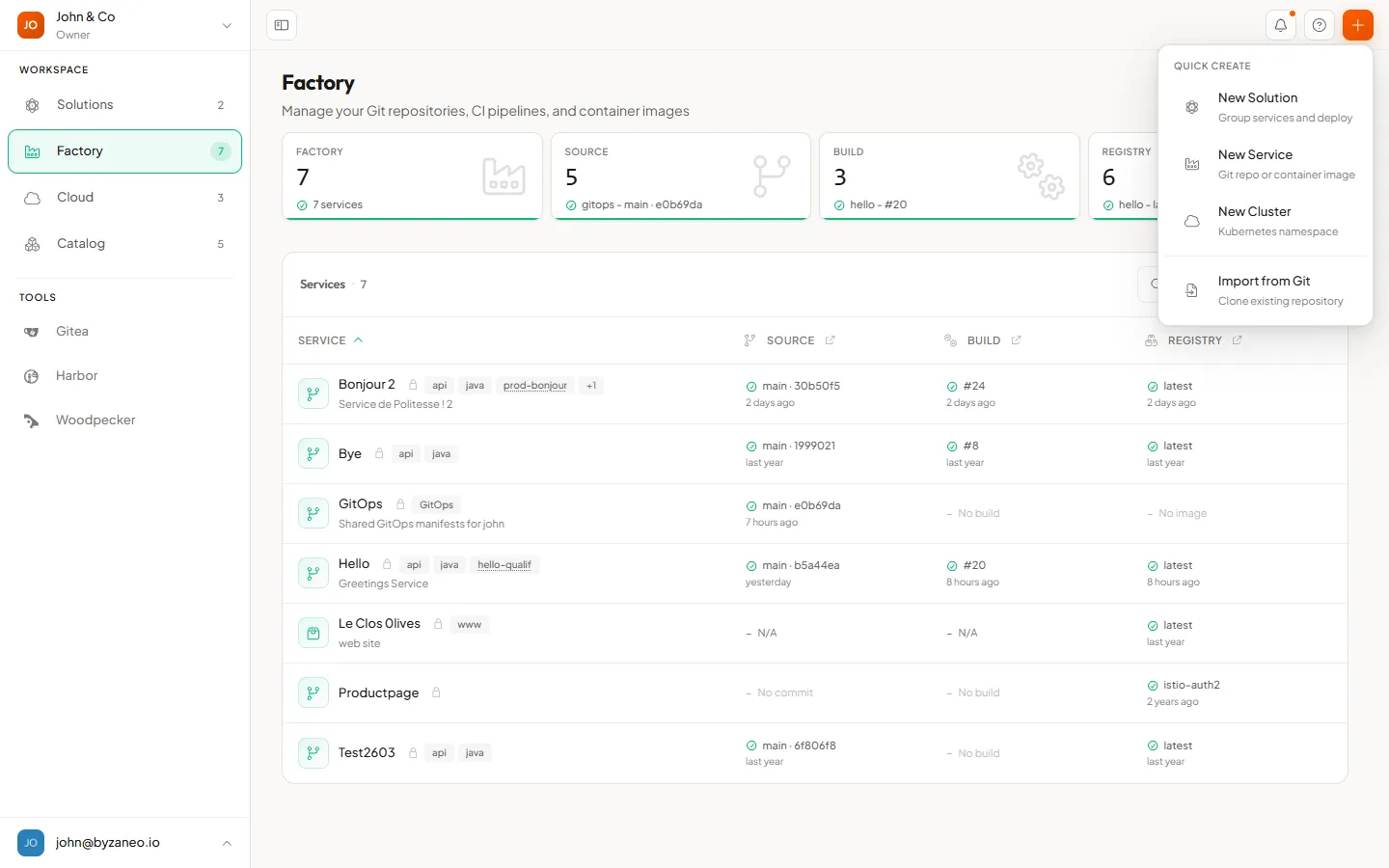Open the help question mark icon
This screenshot has width=1389, height=868.
[x=1319, y=25]
